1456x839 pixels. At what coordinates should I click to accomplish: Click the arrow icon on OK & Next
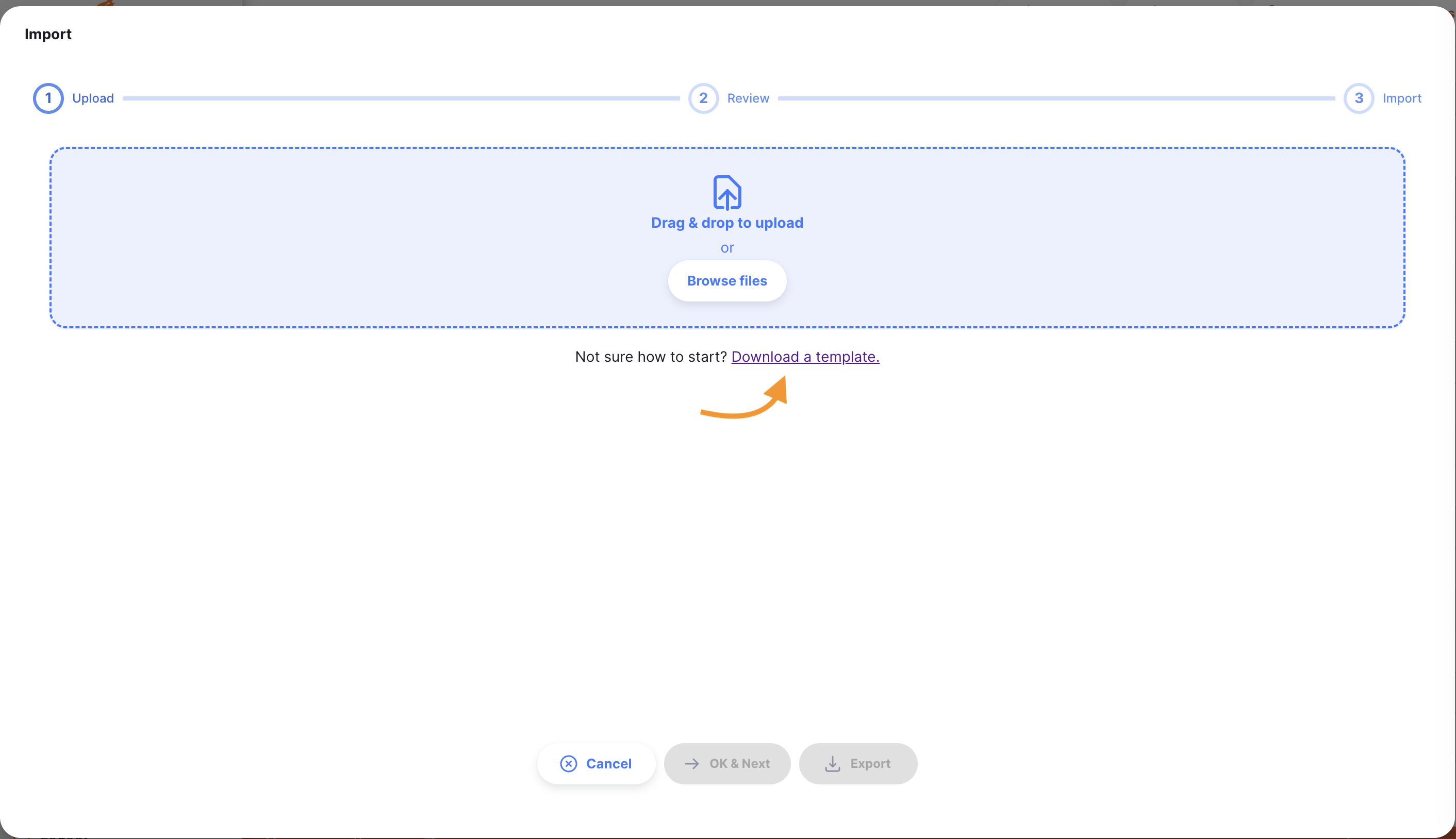click(x=692, y=763)
